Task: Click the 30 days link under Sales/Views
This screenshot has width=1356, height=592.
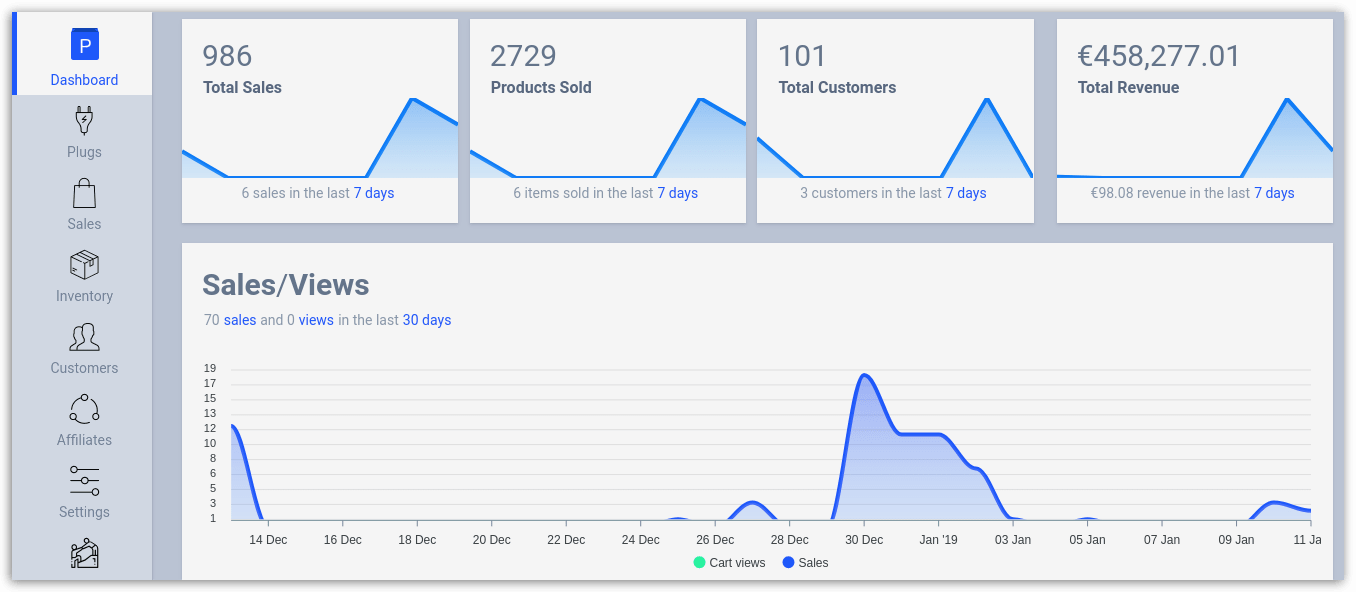Action: 427,319
